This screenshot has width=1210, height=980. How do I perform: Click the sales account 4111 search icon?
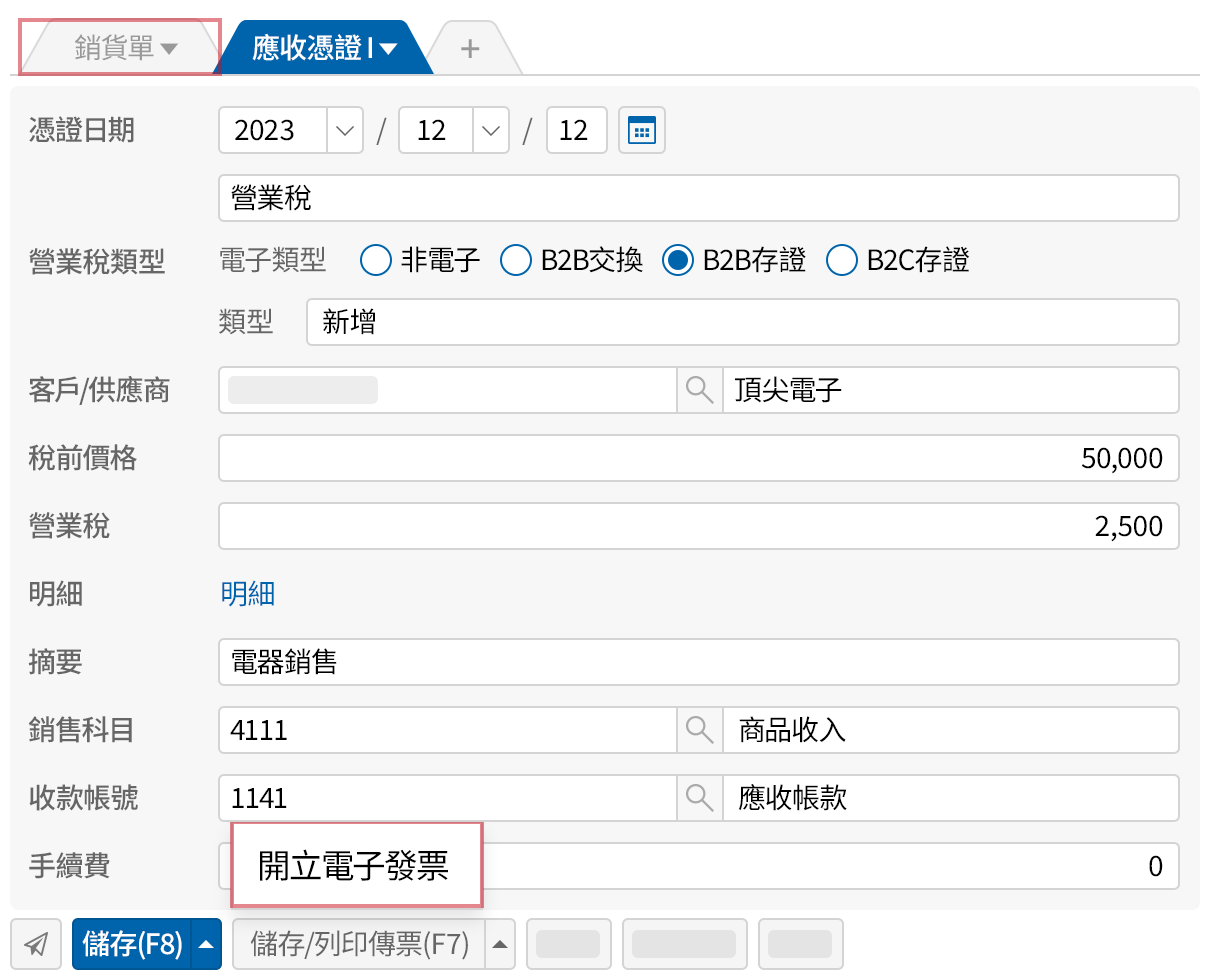pos(699,730)
